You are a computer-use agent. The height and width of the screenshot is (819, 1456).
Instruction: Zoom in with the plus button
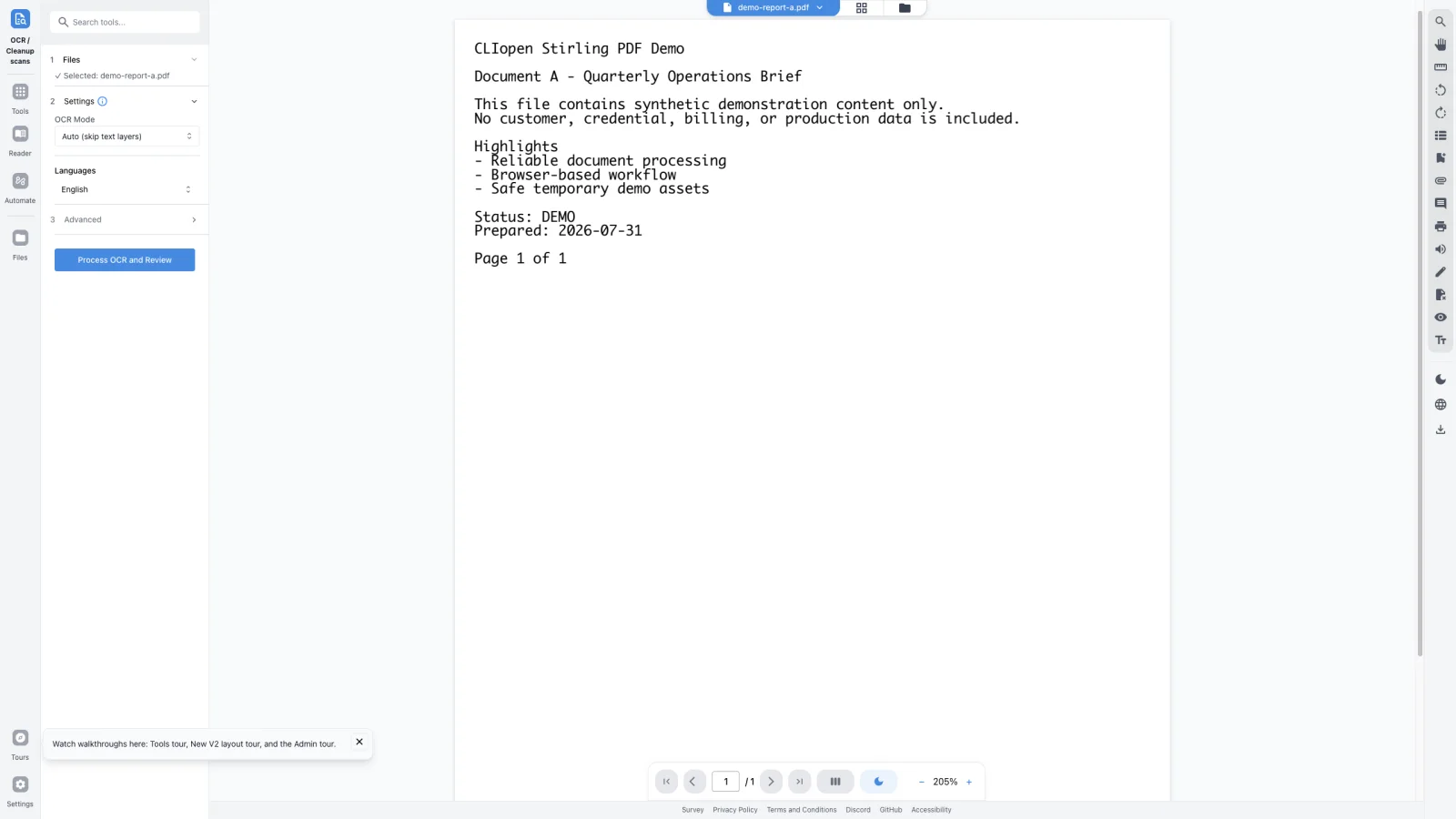(969, 782)
